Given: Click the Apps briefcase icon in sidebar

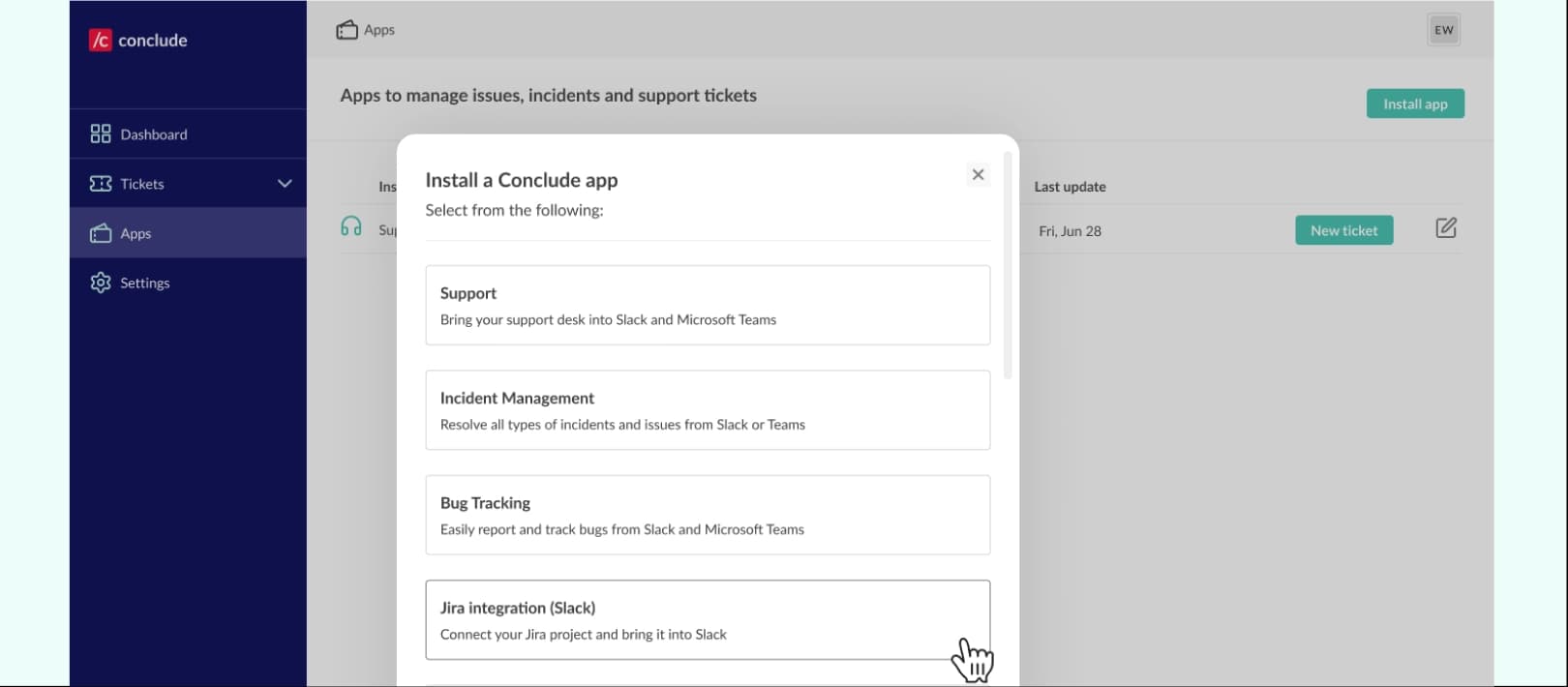Looking at the screenshot, I should pyautogui.click(x=101, y=233).
